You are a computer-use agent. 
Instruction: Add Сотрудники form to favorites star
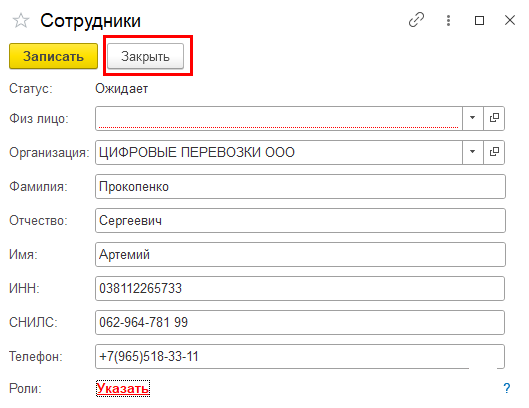point(21,21)
